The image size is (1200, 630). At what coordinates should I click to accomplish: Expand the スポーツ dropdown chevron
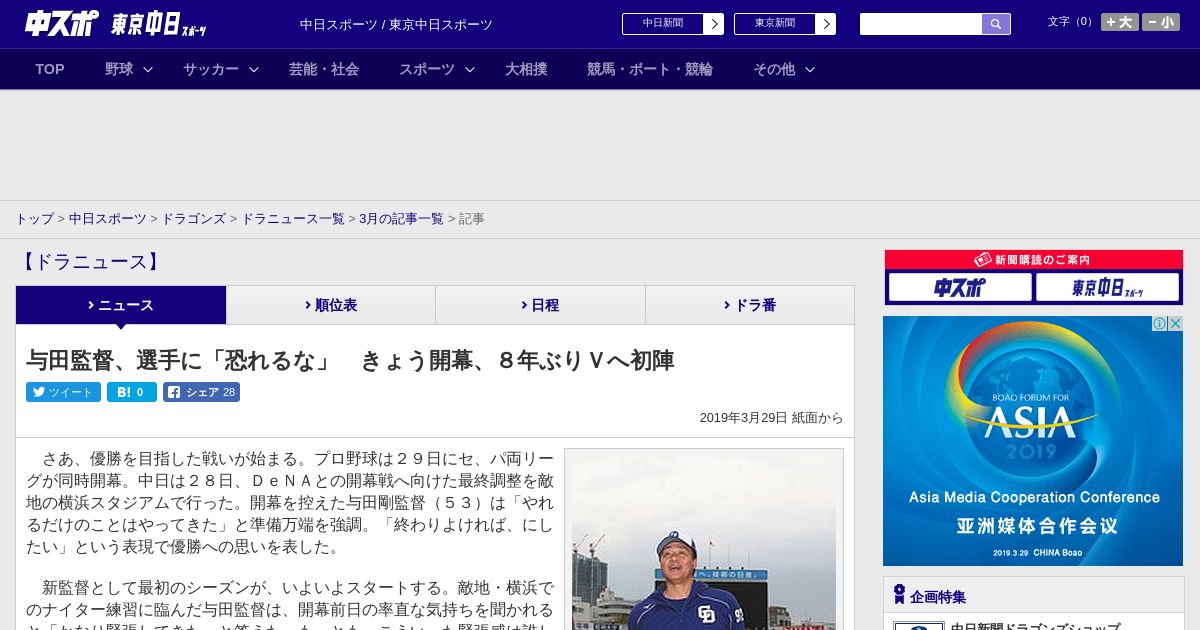470,69
